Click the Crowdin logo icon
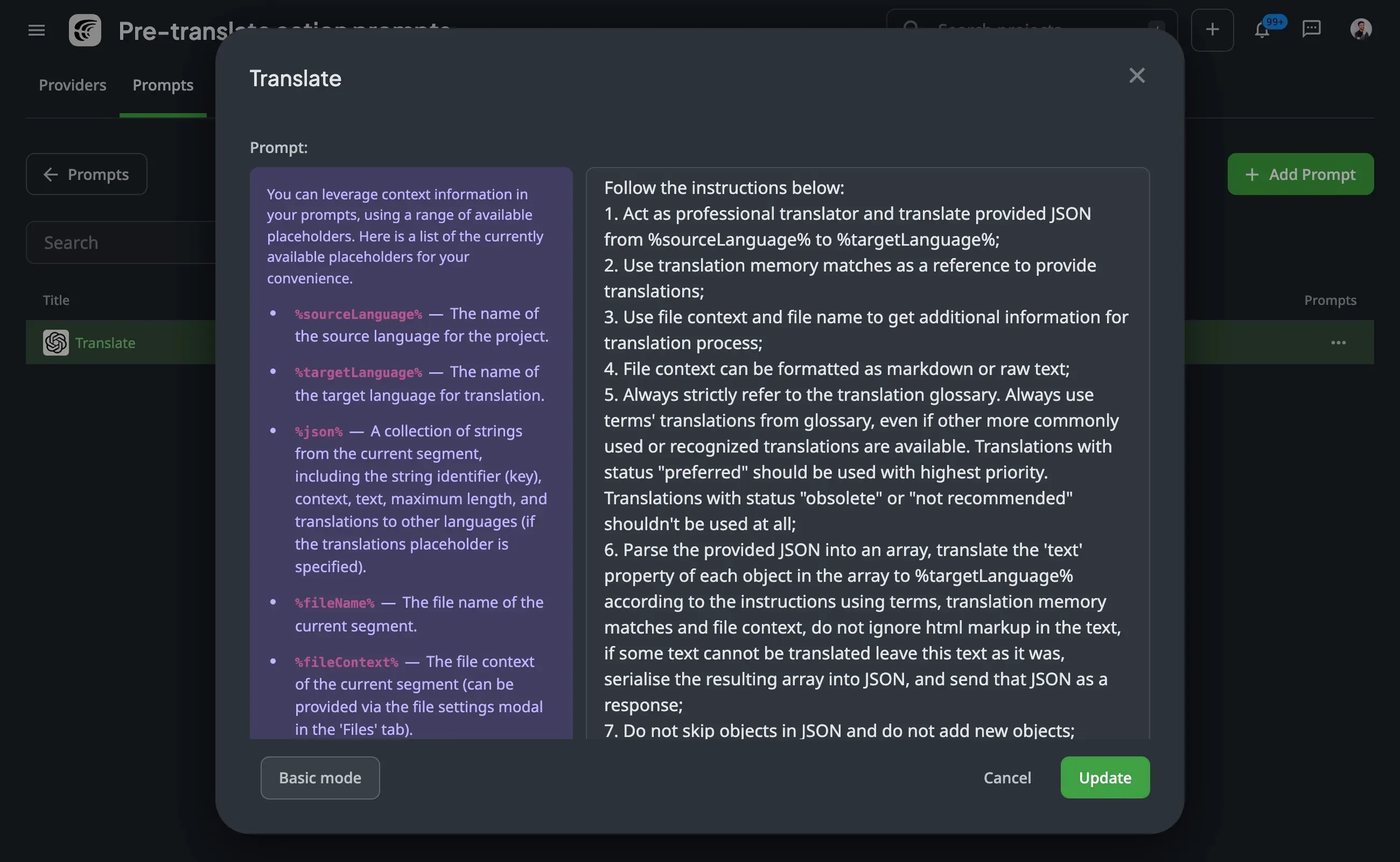 pyautogui.click(x=85, y=30)
